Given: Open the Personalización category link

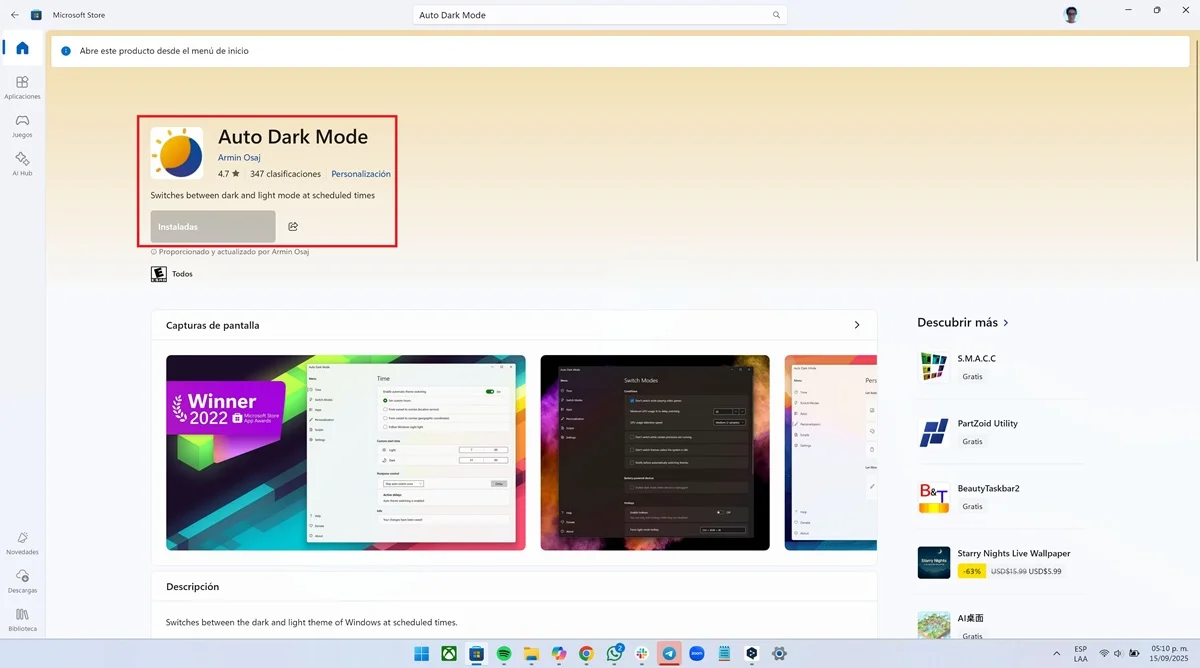Looking at the screenshot, I should tap(361, 174).
